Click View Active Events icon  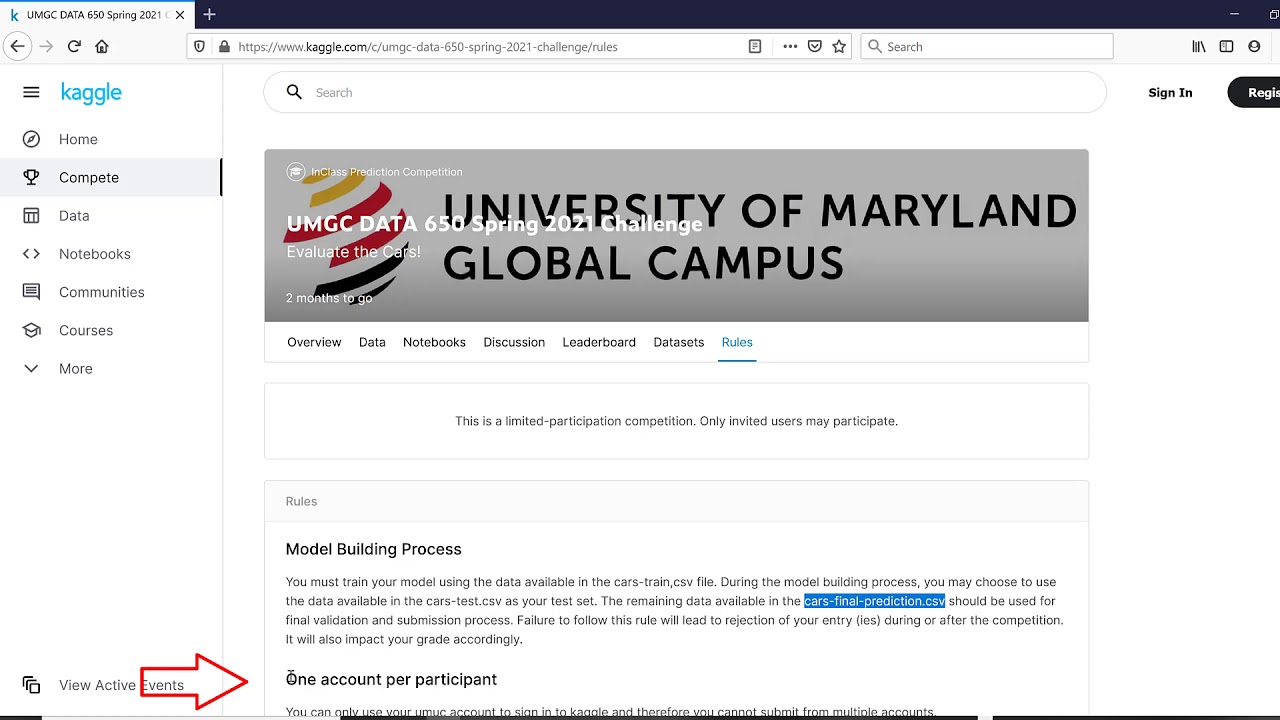(31, 685)
